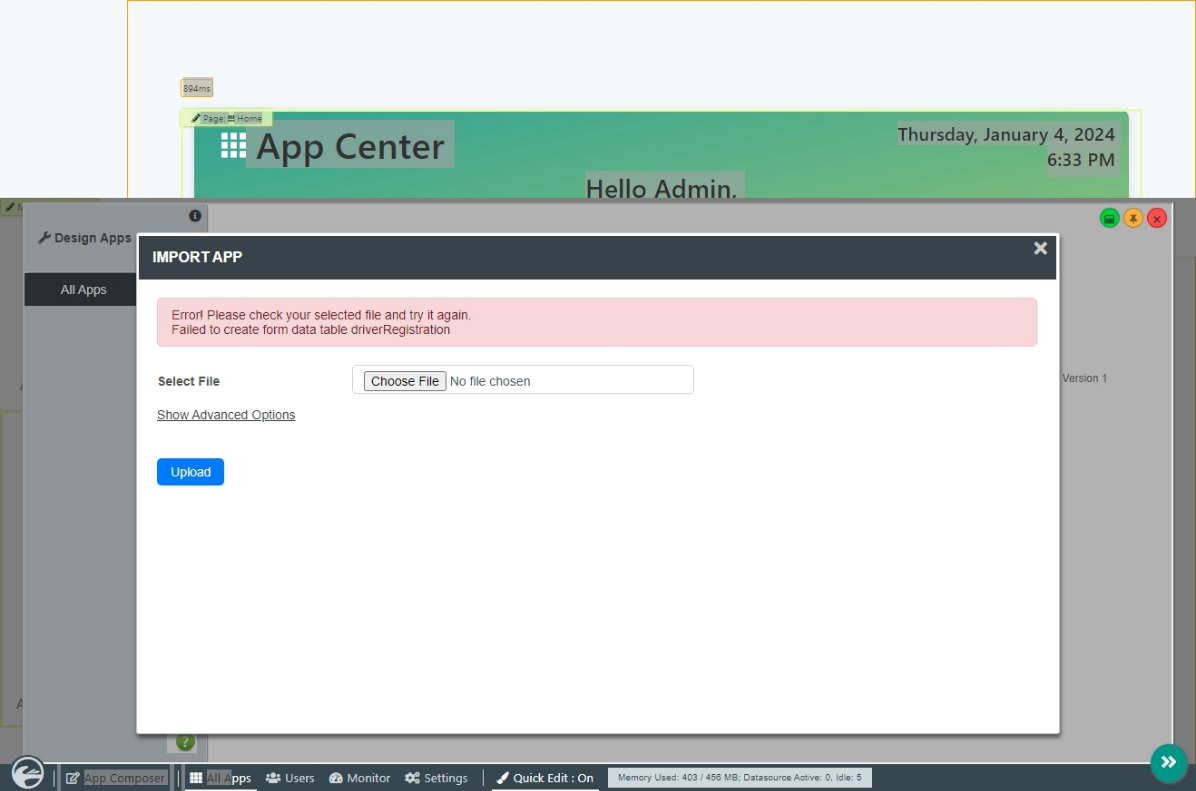Click the green dock window button
The height and width of the screenshot is (791, 1196).
tap(1109, 219)
